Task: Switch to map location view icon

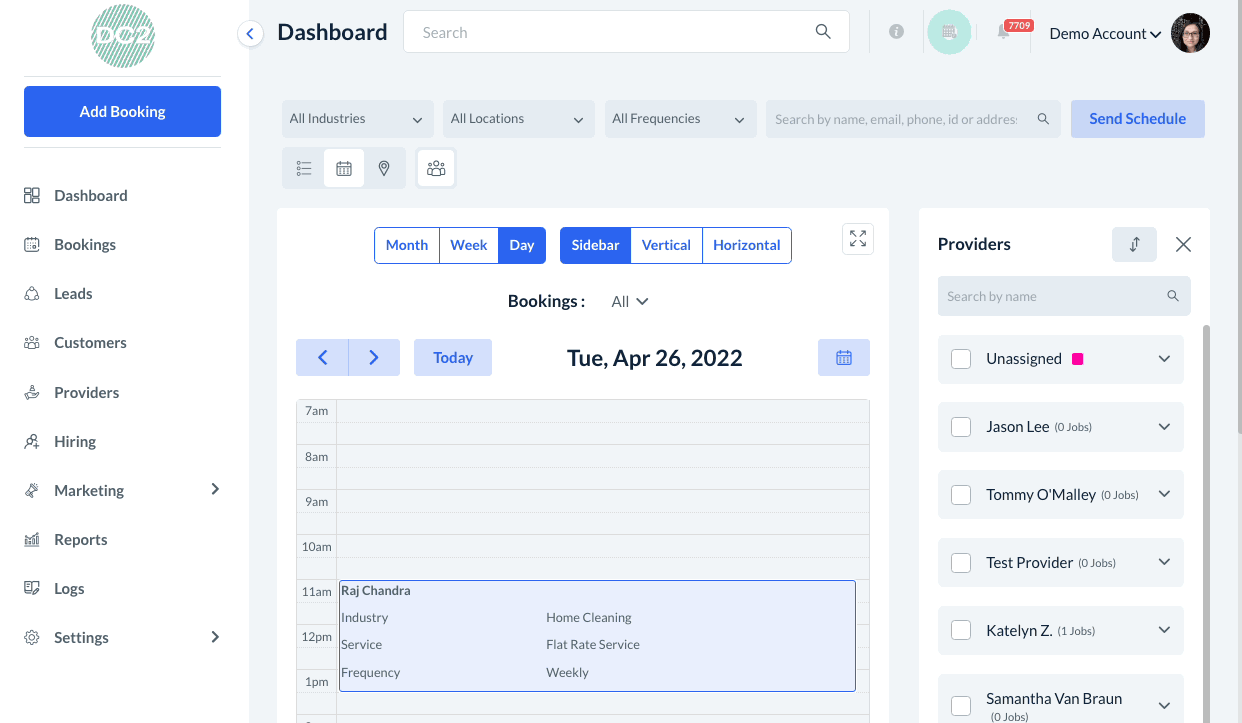Action: click(384, 169)
